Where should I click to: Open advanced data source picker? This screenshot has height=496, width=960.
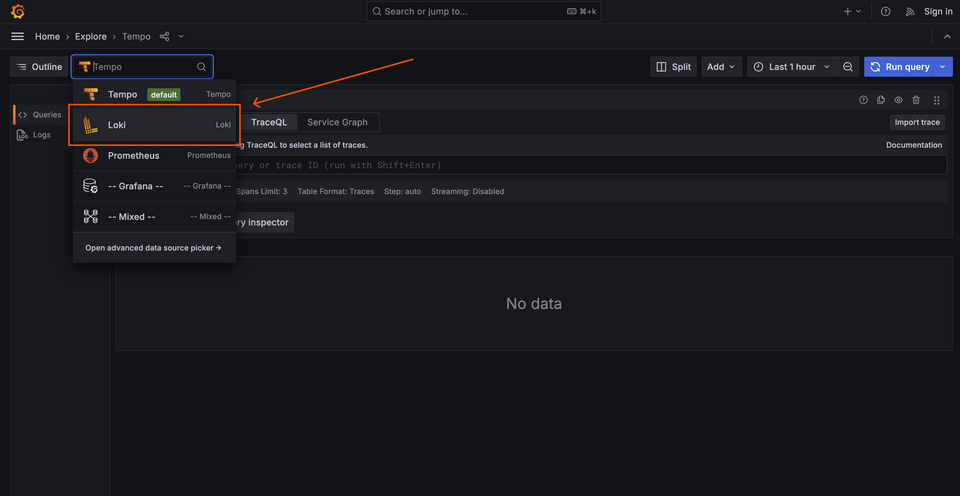[x=153, y=248]
